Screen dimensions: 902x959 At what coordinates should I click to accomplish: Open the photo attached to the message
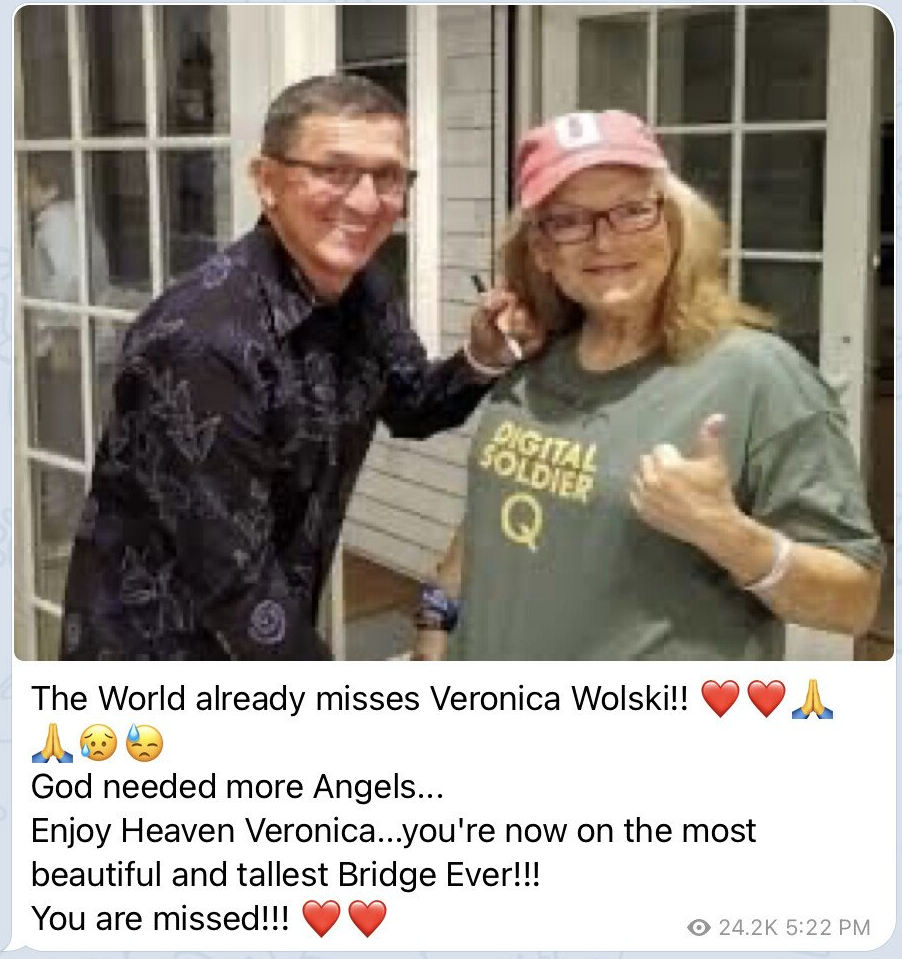click(454, 333)
